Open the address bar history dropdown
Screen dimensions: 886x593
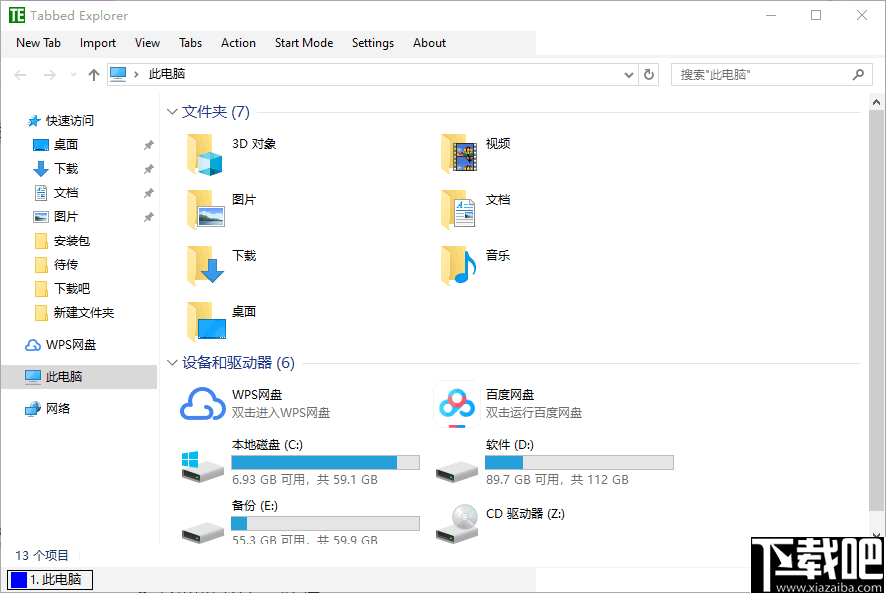pyautogui.click(x=628, y=74)
